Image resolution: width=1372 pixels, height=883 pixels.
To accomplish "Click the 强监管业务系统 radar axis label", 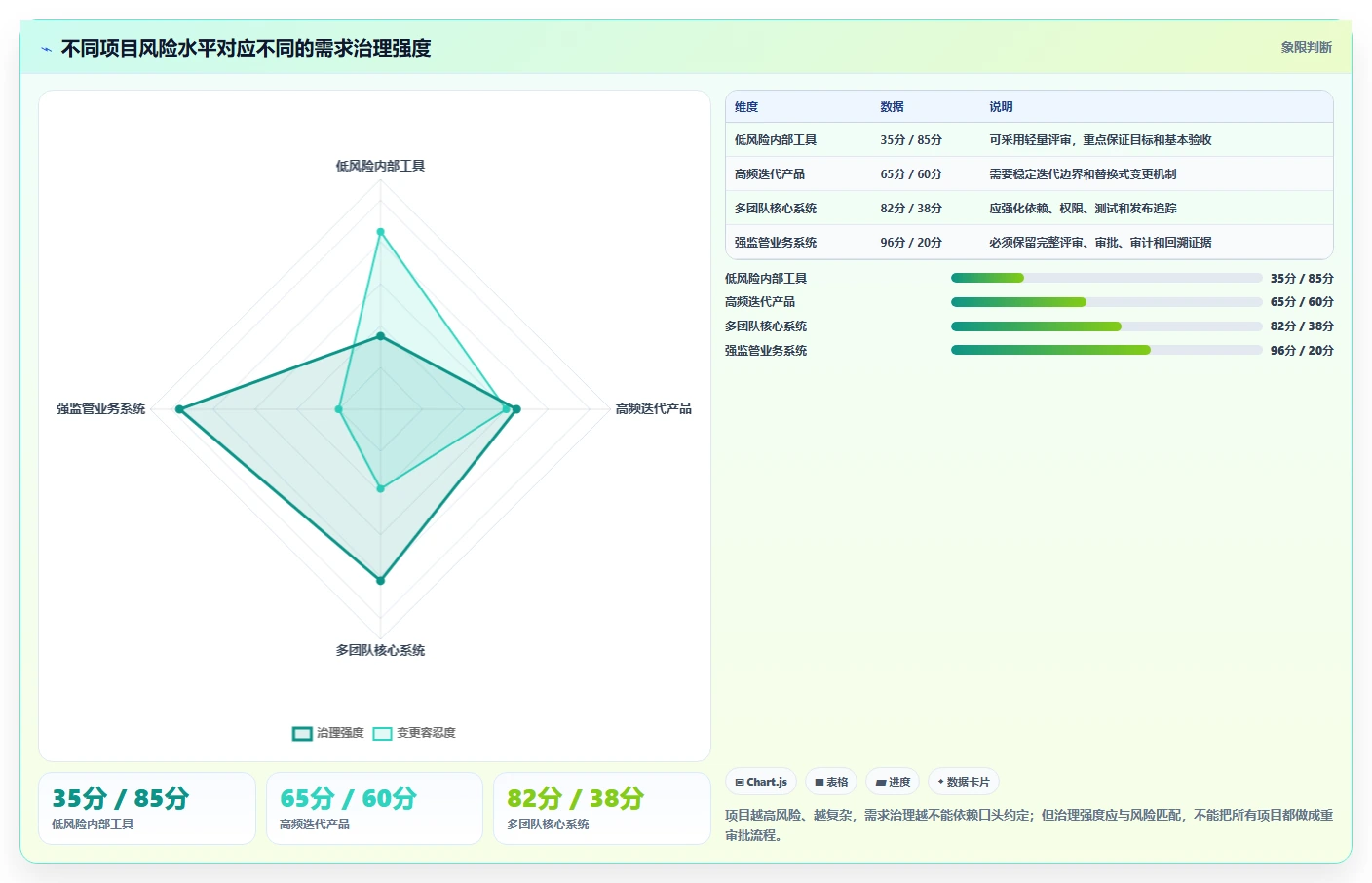I will (x=100, y=408).
